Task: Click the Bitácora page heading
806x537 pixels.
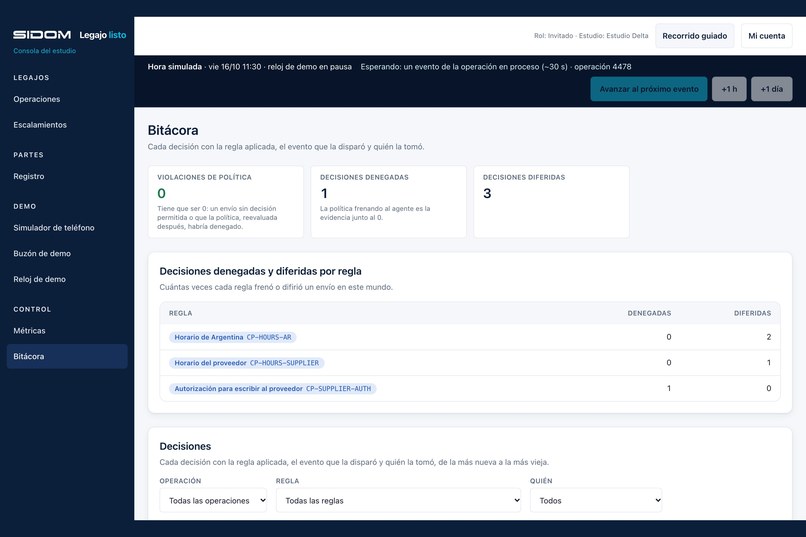Action: [x=173, y=131]
